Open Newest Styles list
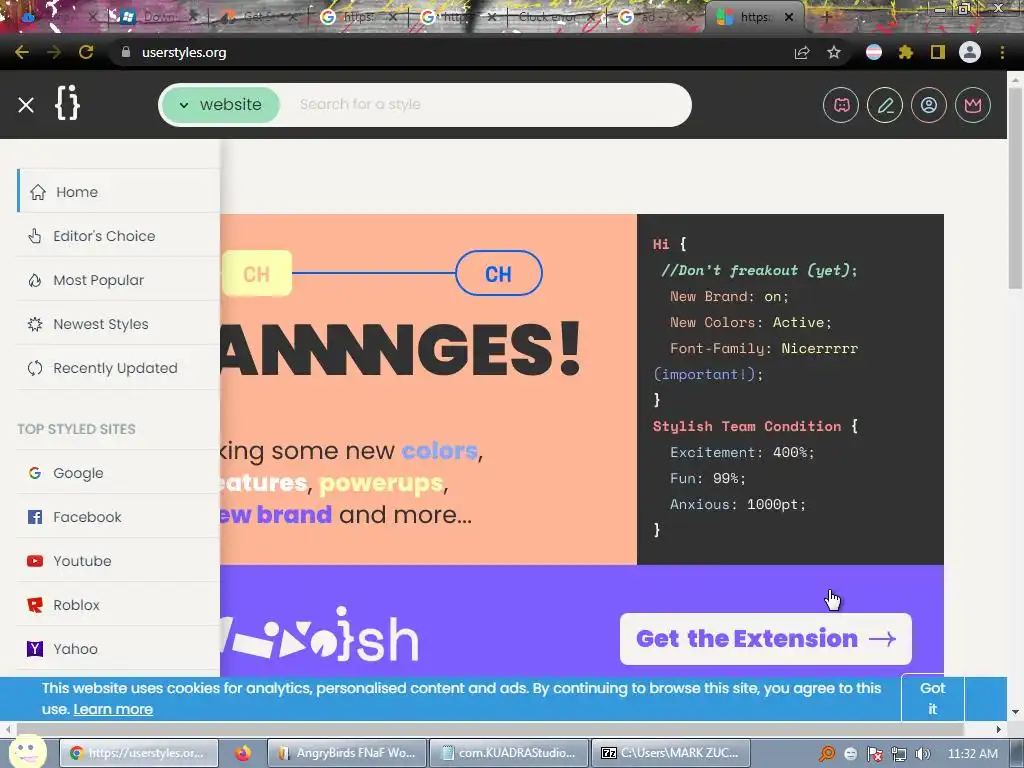Screen dimensions: 1024x768 coord(118,324)
